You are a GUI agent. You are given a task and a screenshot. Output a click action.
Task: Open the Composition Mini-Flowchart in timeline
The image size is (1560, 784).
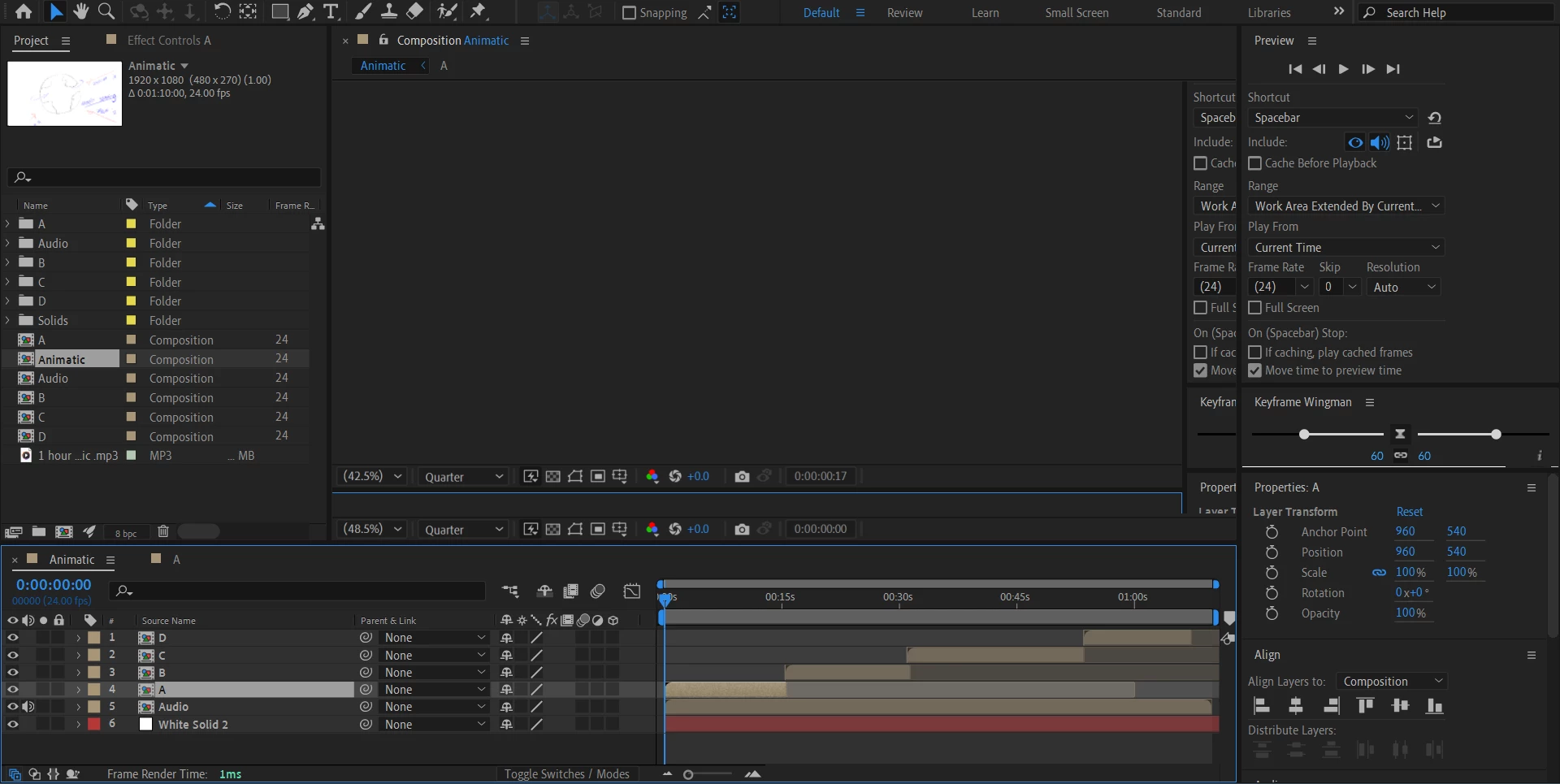[x=510, y=591]
